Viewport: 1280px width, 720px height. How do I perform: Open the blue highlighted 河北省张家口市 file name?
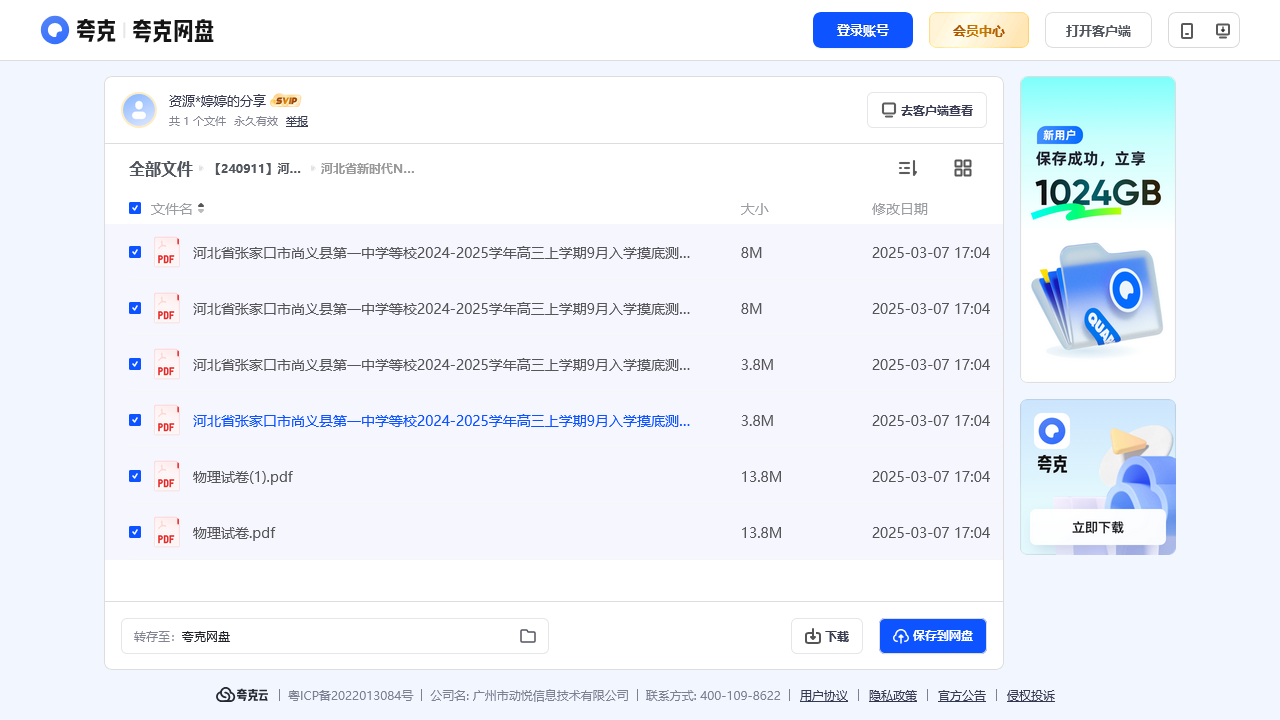click(441, 421)
